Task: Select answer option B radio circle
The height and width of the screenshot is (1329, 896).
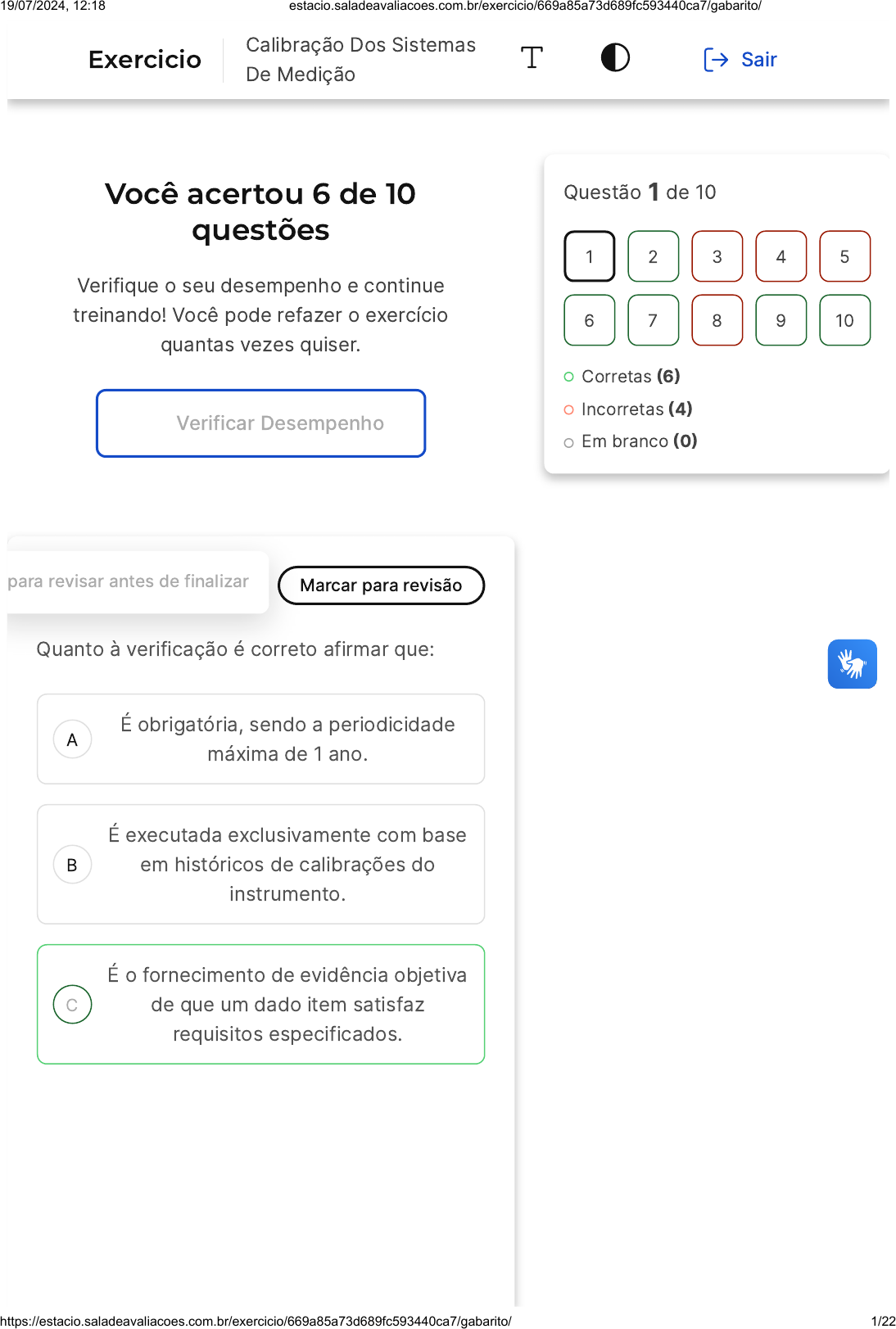Action: 73,865
